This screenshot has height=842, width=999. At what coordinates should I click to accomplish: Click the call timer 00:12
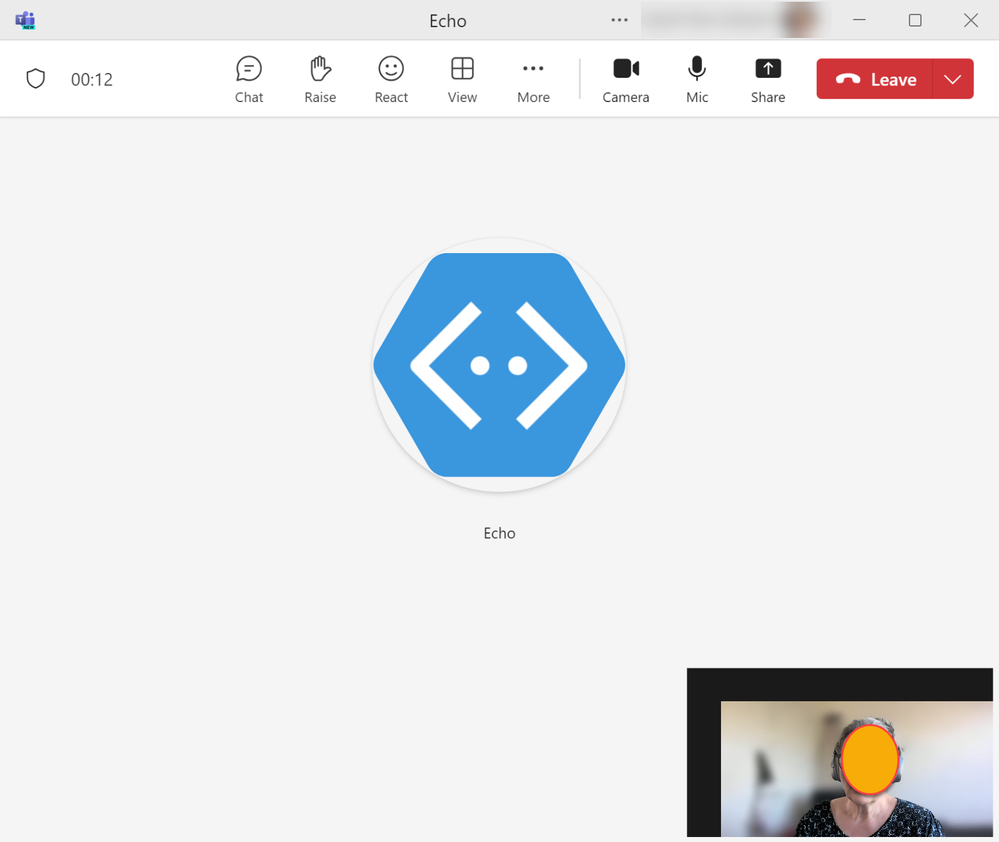(92, 80)
